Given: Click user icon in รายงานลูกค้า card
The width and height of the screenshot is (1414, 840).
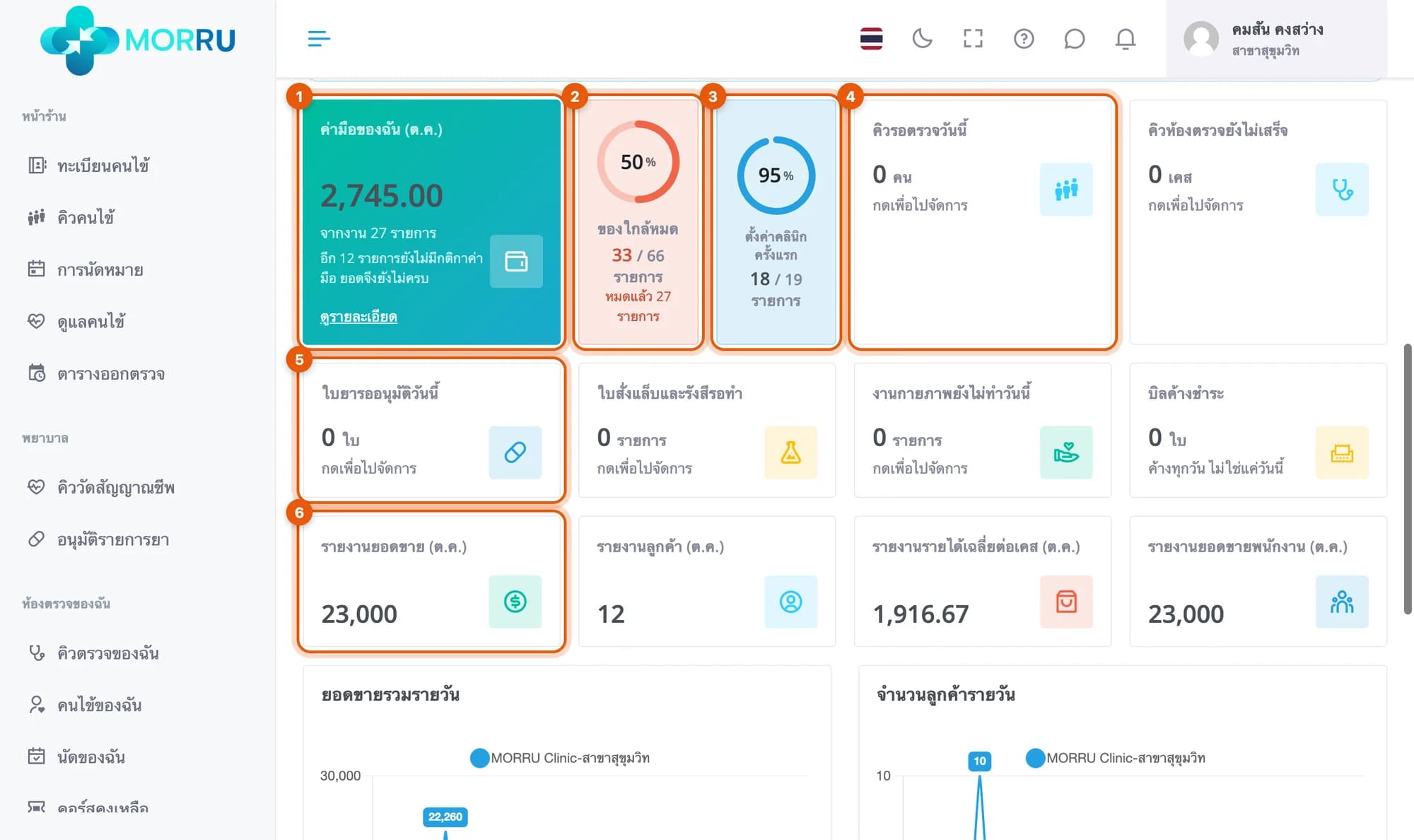Looking at the screenshot, I should tap(791, 602).
